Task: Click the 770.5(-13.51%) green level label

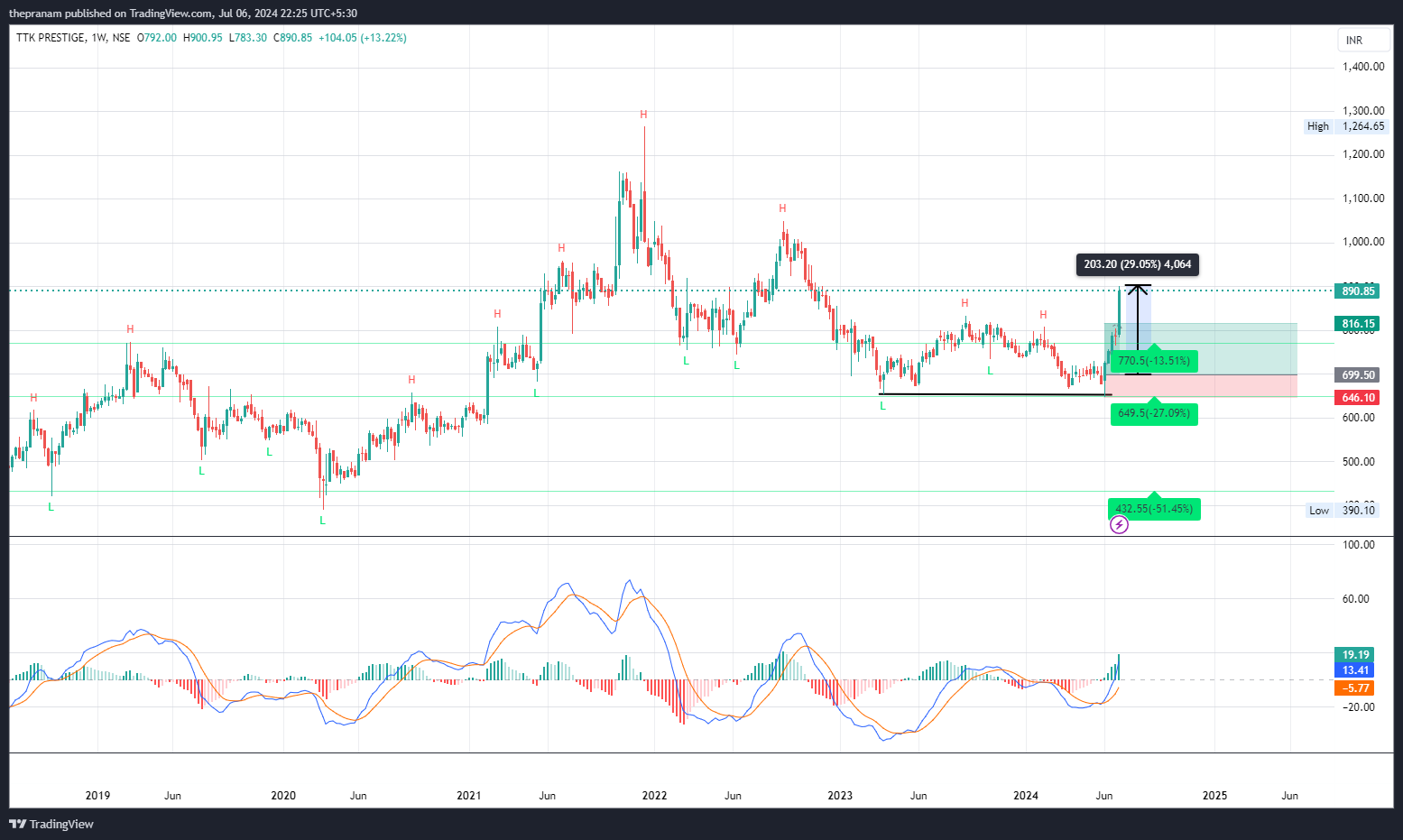Action: (1154, 361)
